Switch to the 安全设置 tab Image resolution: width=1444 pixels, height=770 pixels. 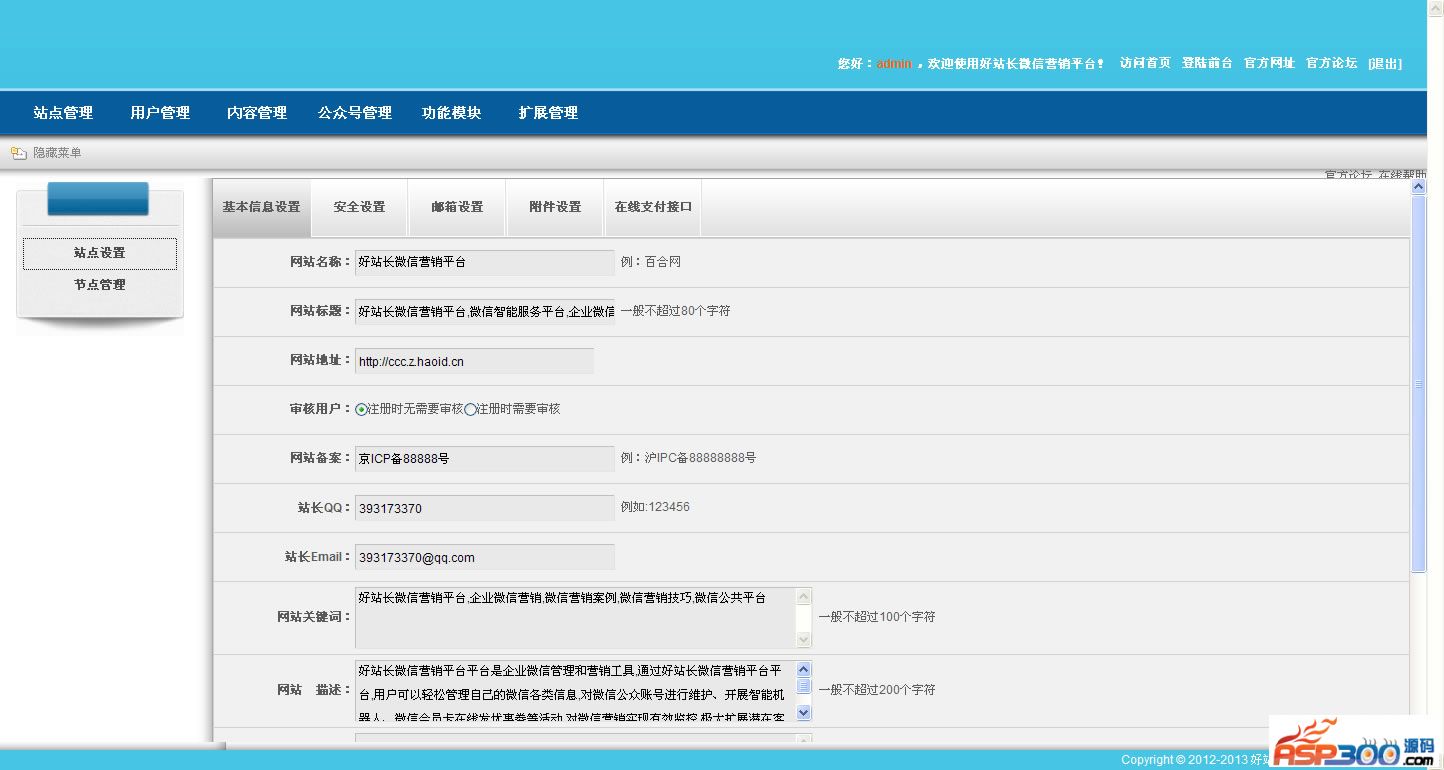[359, 207]
